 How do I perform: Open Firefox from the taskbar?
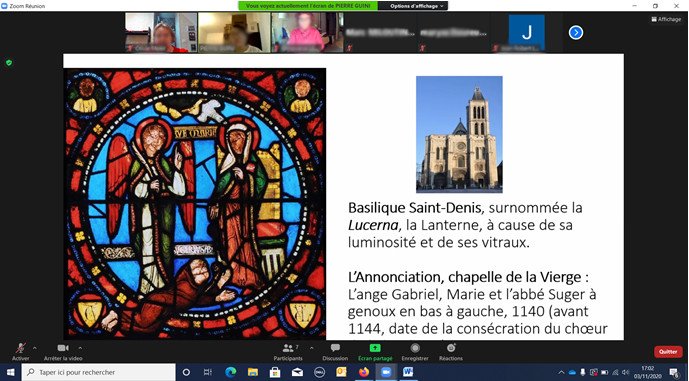click(364, 372)
